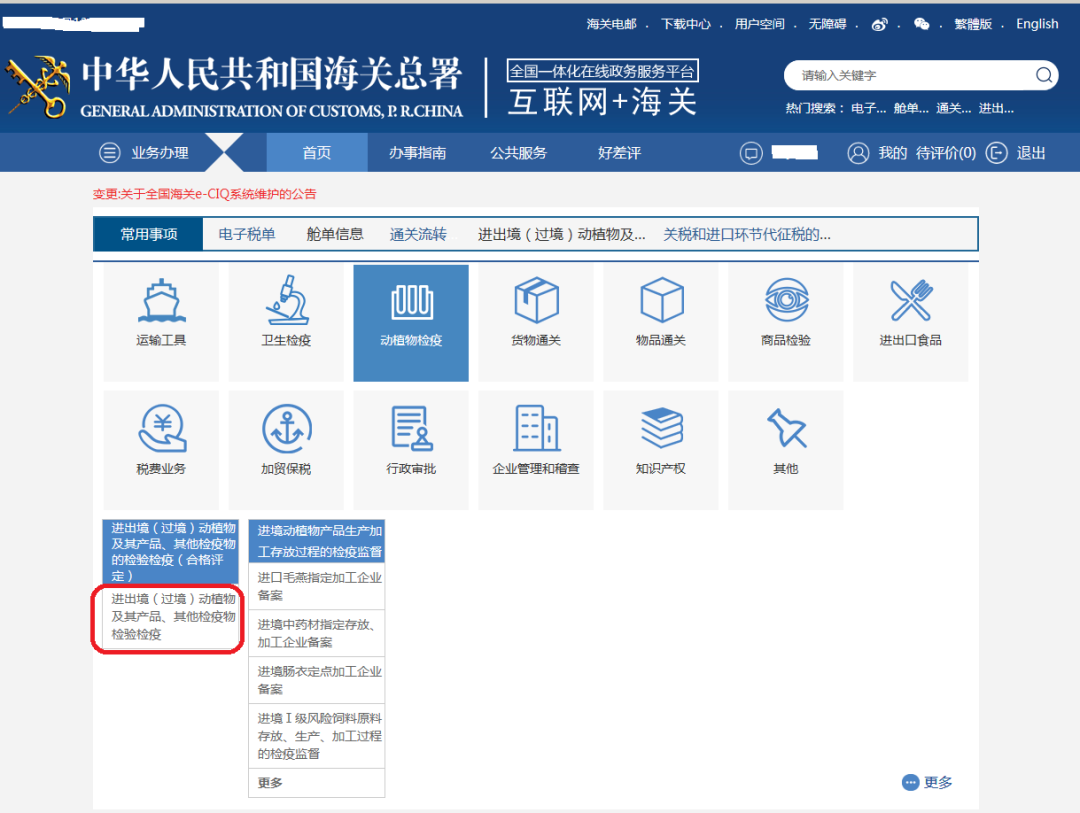1080x813 pixels.
Task: Click the 海关电邮 link
Action: click(612, 24)
